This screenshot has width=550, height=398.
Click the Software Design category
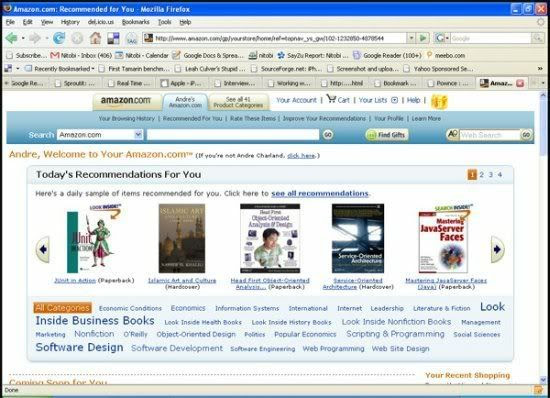(x=79, y=347)
